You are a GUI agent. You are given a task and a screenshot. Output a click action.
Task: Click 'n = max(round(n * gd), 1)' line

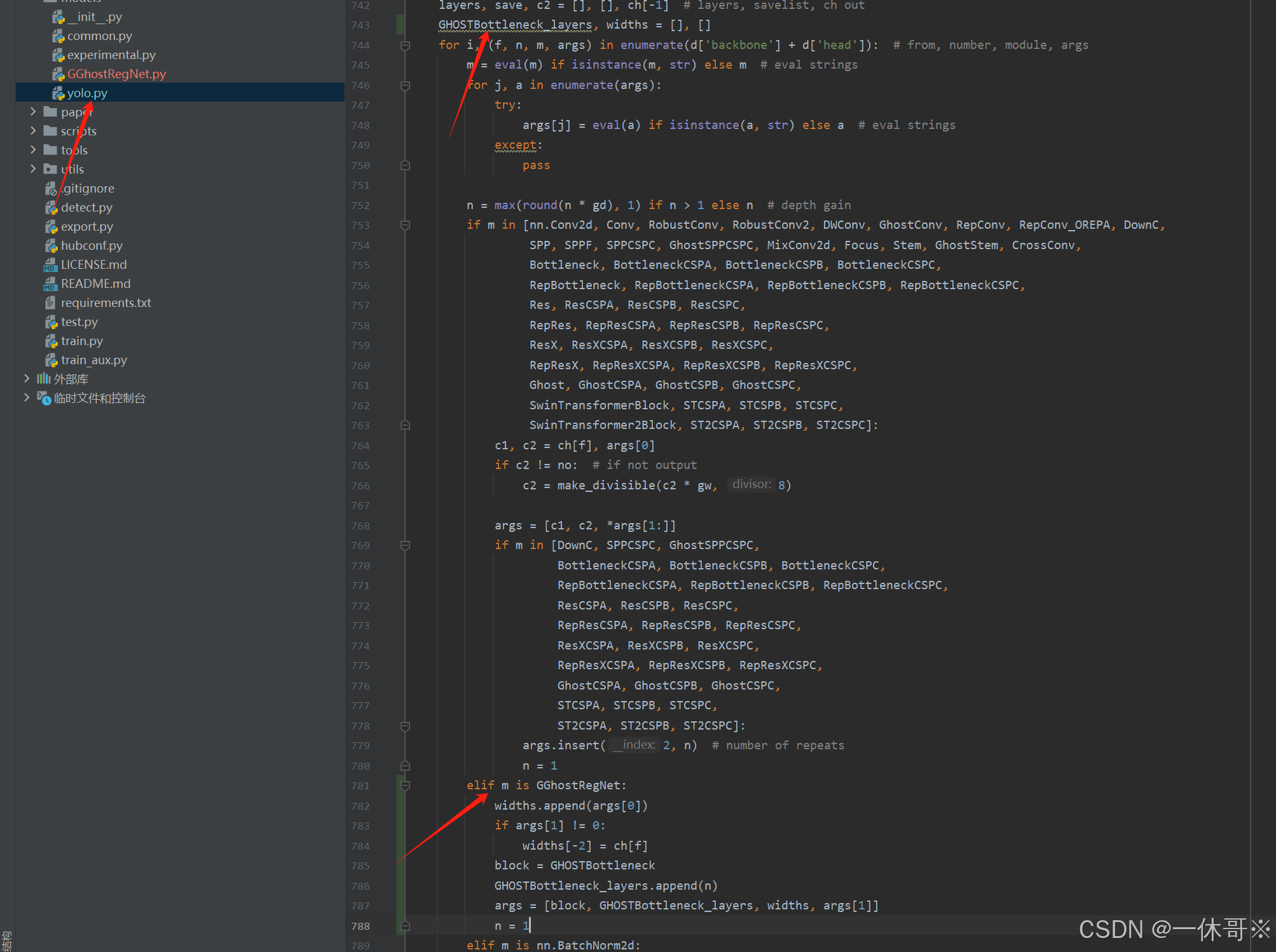click(554, 206)
